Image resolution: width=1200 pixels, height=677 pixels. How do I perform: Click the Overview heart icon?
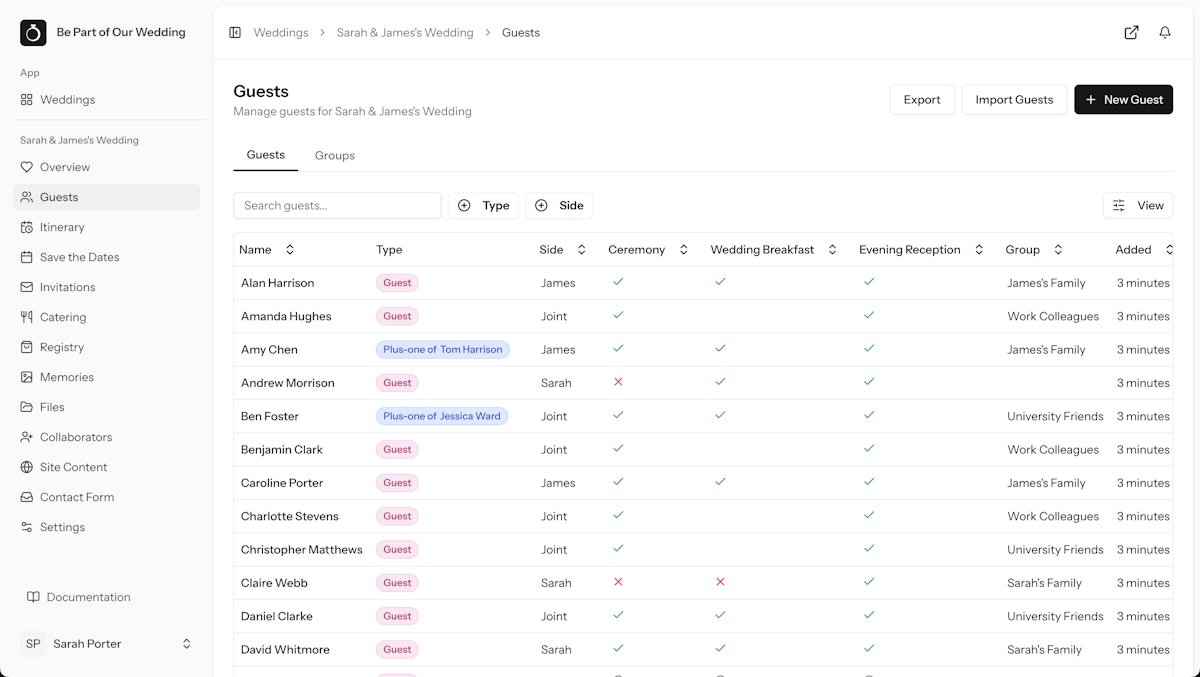click(27, 167)
